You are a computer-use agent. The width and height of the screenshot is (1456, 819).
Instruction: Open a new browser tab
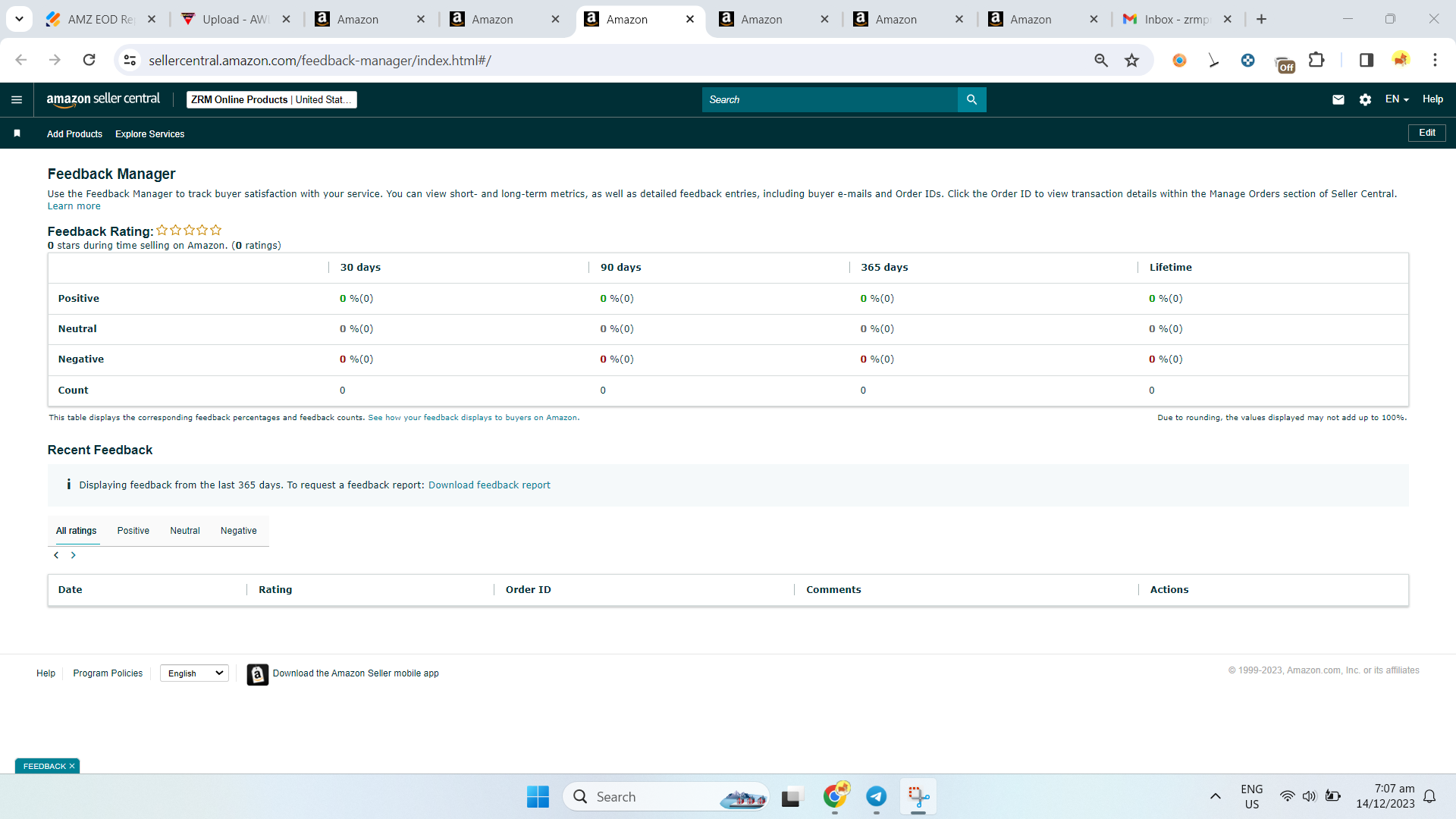coord(1262,19)
